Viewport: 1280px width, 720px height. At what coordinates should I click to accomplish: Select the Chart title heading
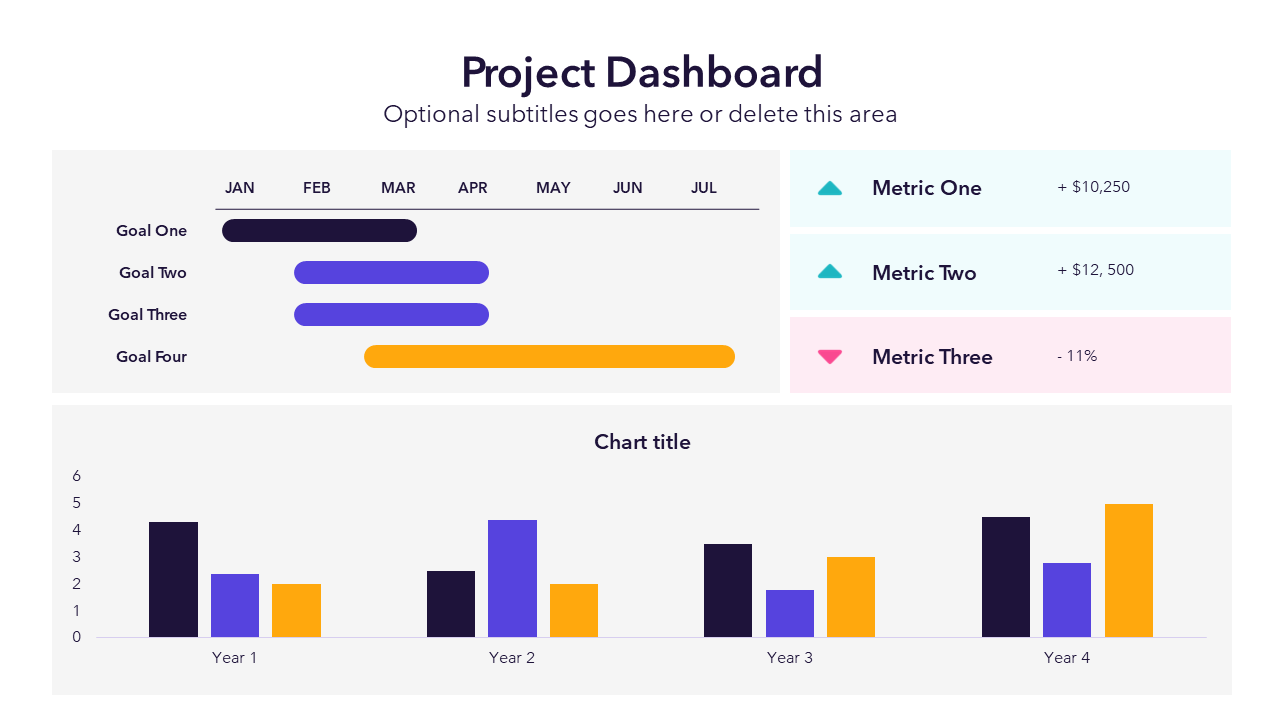click(642, 442)
